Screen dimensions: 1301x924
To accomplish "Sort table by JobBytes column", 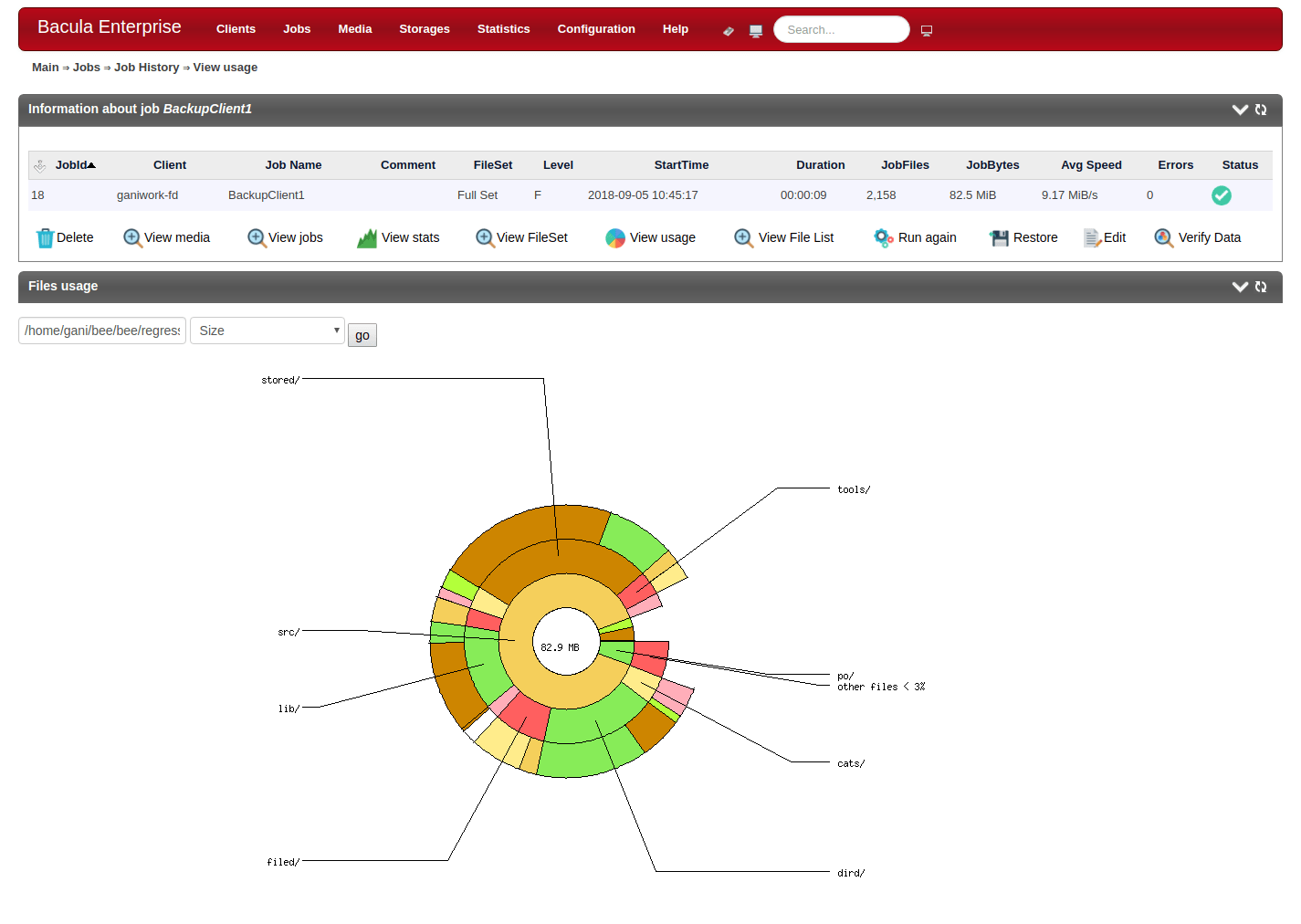I will click(992, 165).
